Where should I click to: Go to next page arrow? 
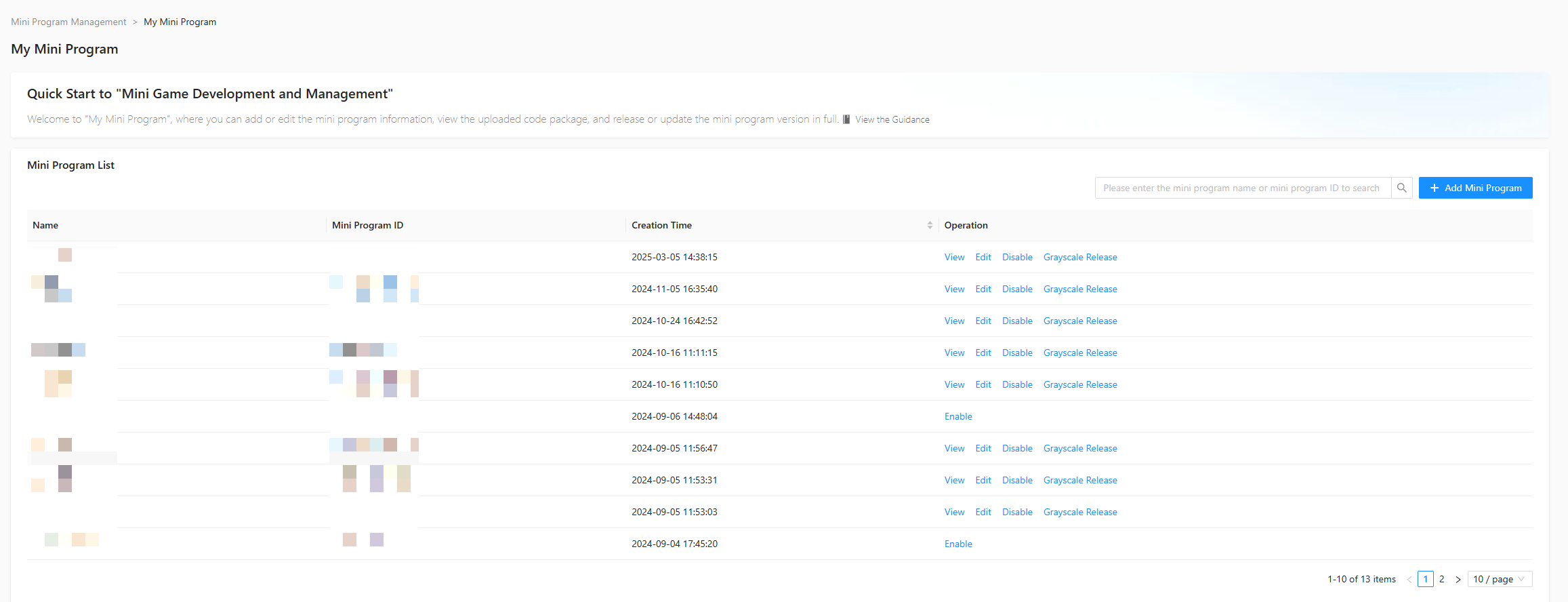coord(1458,579)
